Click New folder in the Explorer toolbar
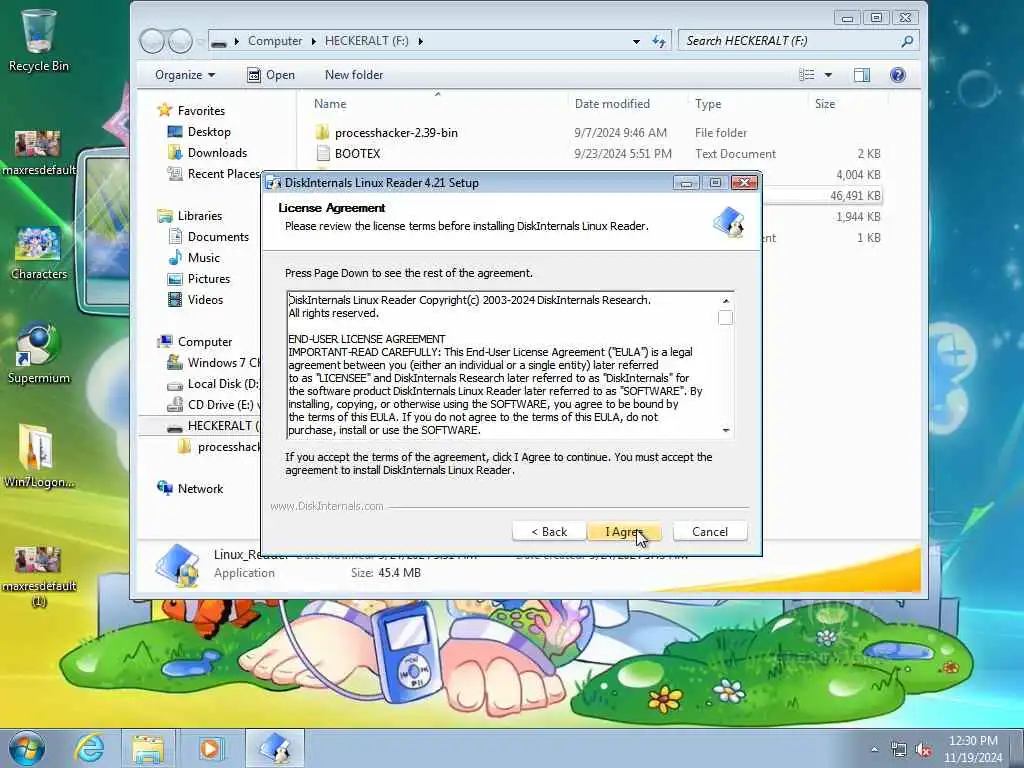Viewport: 1024px width, 768px height. click(x=354, y=75)
